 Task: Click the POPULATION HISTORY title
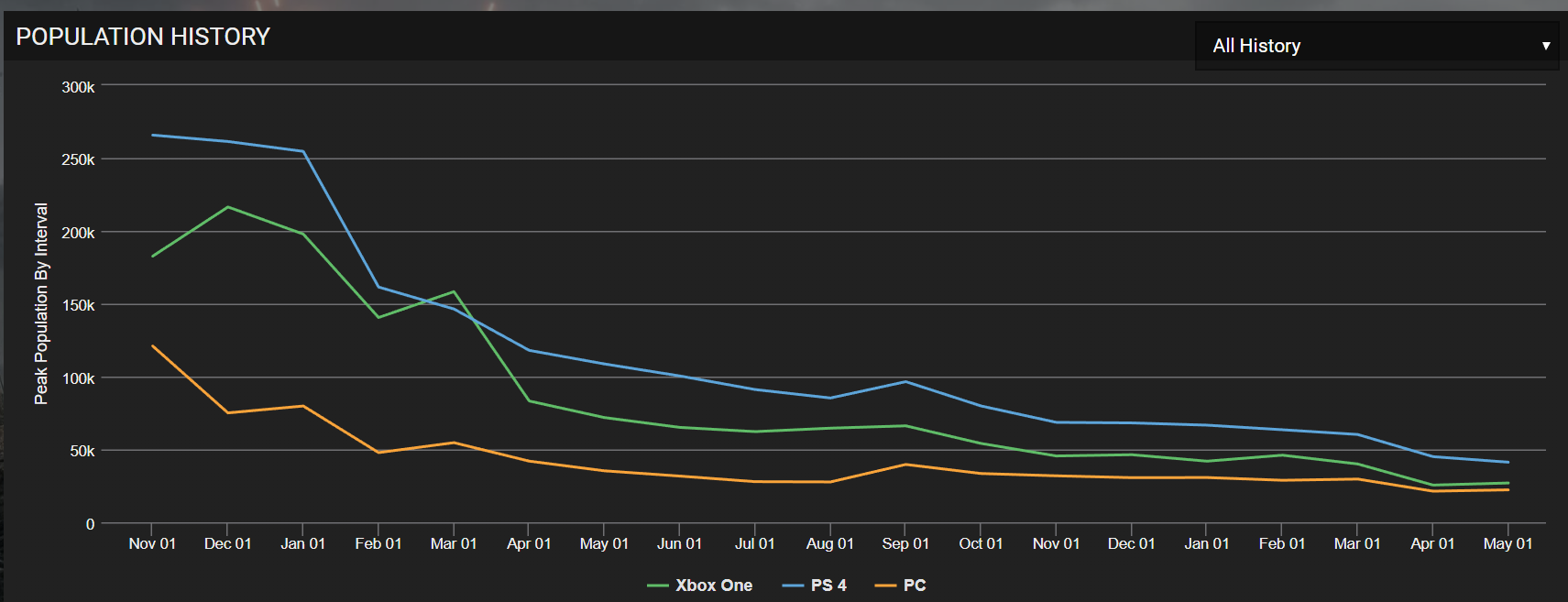(x=143, y=37)
